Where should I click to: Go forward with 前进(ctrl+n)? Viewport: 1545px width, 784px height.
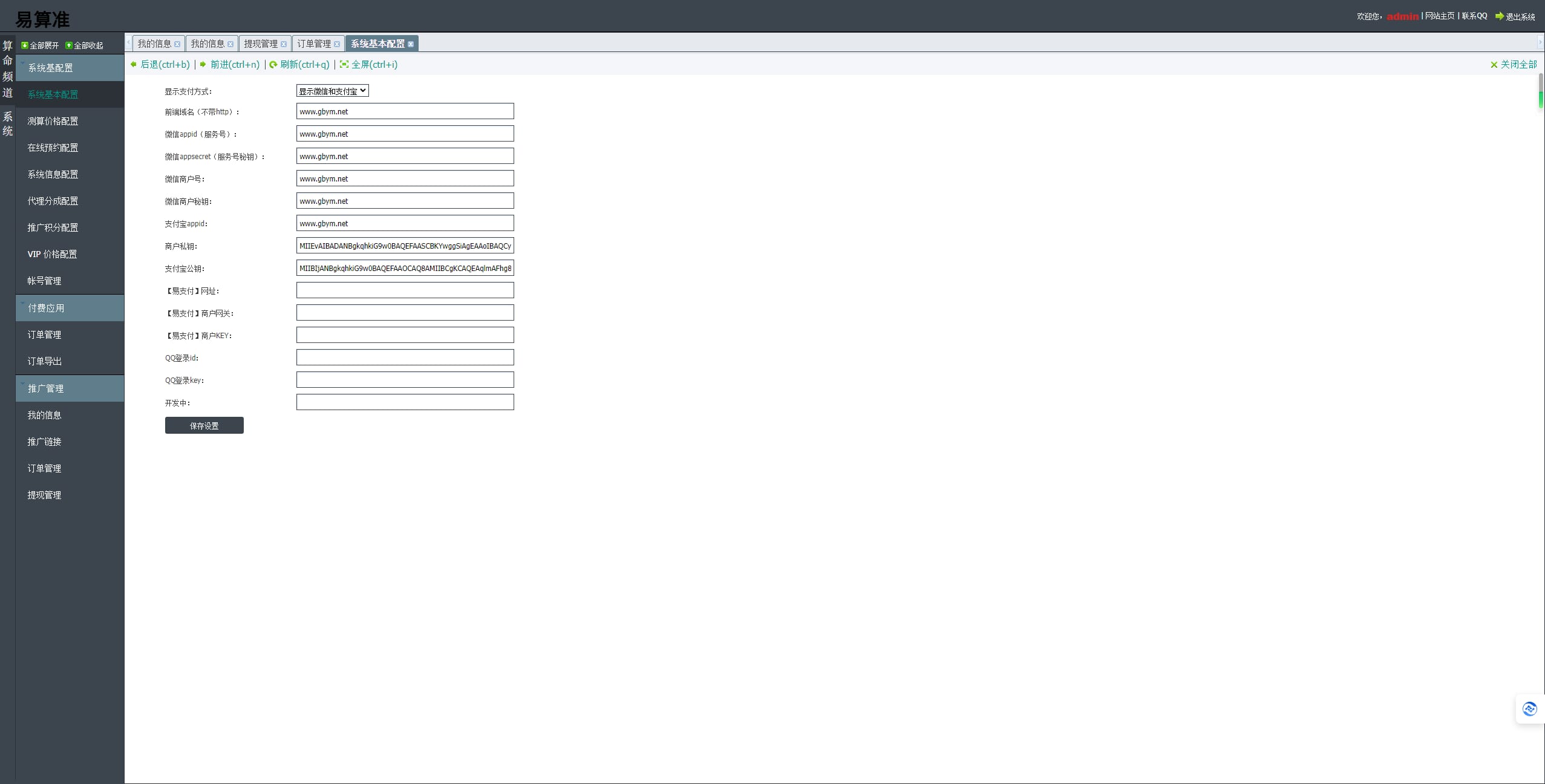coord(230,65)
